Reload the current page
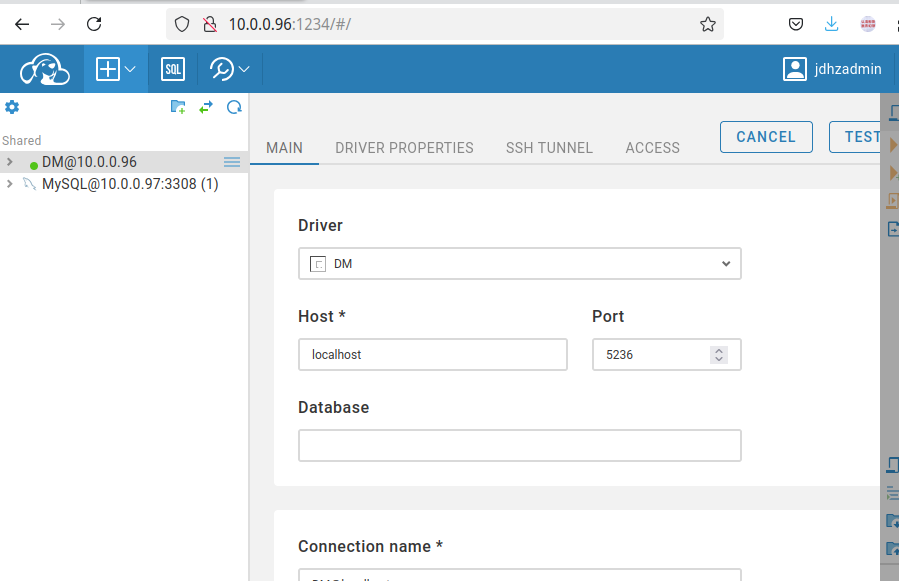The image size is (899, 581). pyautogui.click(x=94, y=24)
